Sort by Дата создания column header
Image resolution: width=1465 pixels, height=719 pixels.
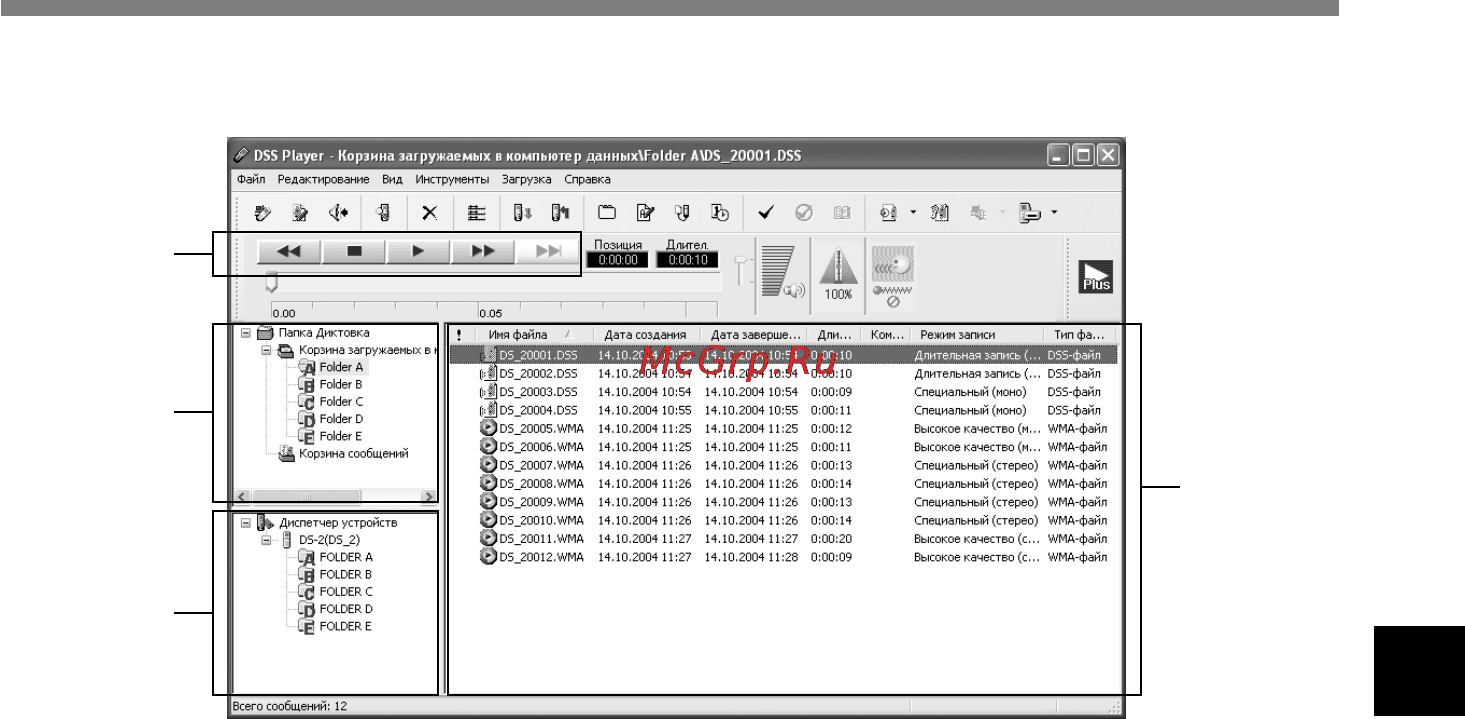point(646,334)
